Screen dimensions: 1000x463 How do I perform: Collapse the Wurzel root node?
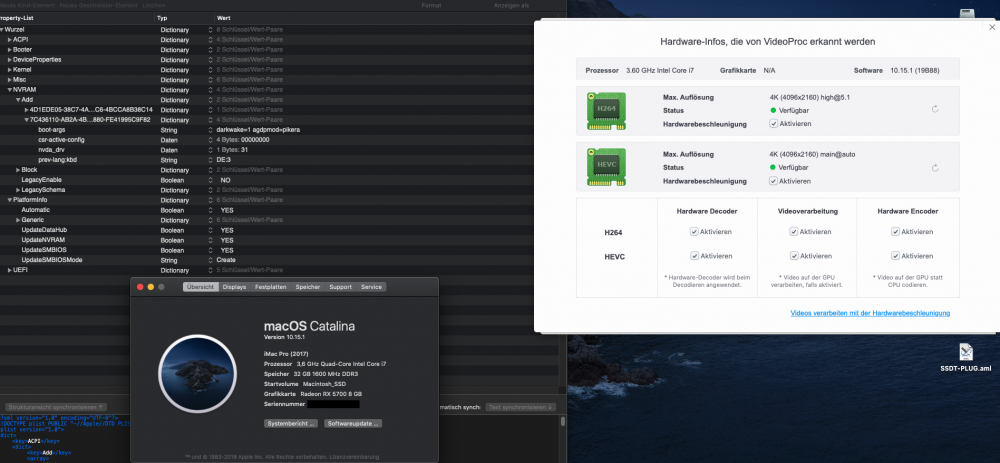[x=2, y=29]
